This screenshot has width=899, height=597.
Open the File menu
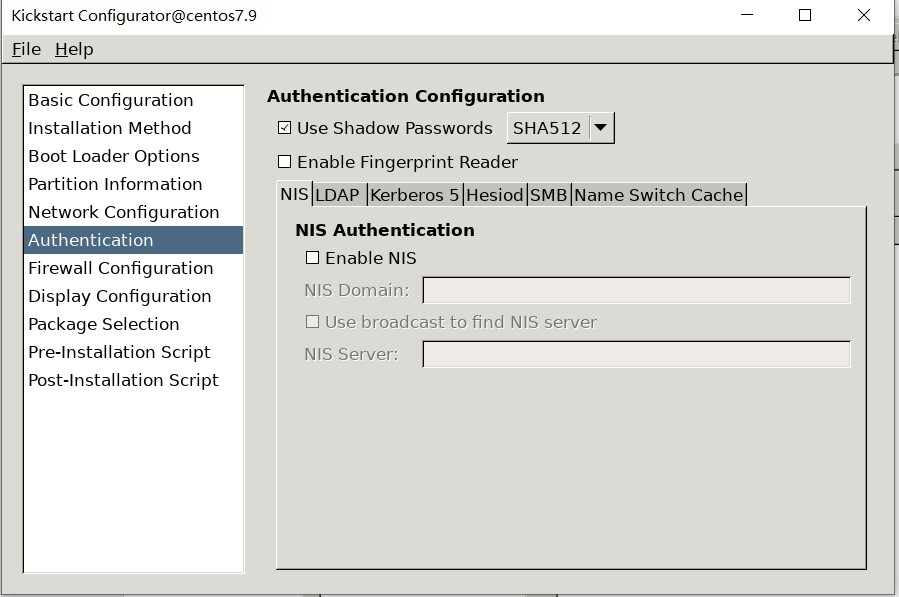click(x=26, y=49)
